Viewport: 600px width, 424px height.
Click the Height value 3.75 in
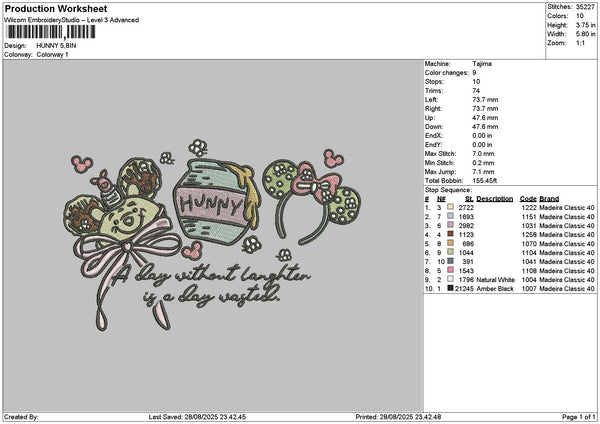pyautogui.click(x=585, y=25)
